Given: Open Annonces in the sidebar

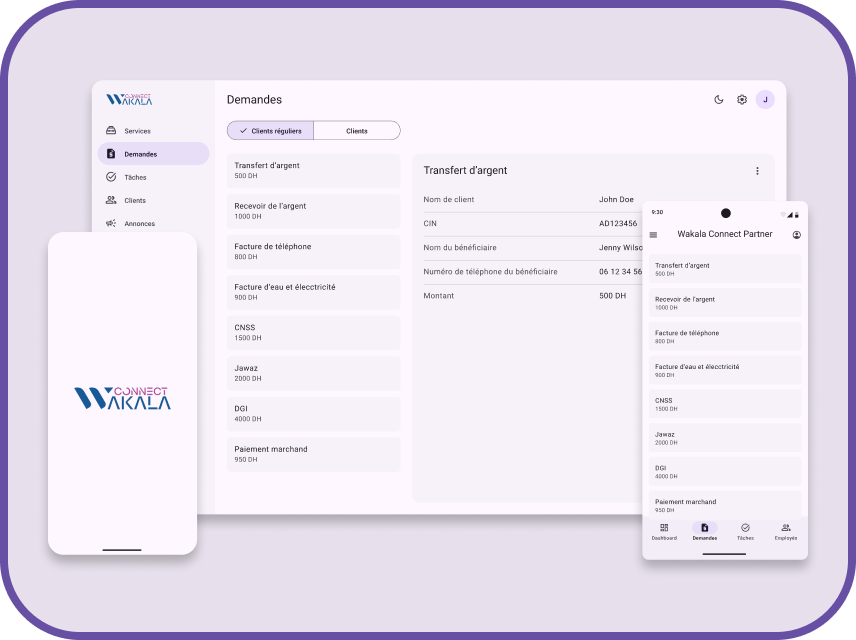Looking at the screenshot, I should pyautogui.click(x=139, y=223).
